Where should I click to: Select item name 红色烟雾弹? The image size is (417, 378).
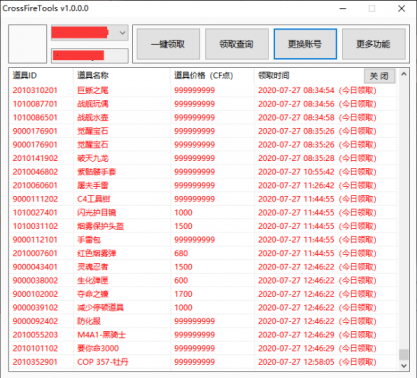97,253
